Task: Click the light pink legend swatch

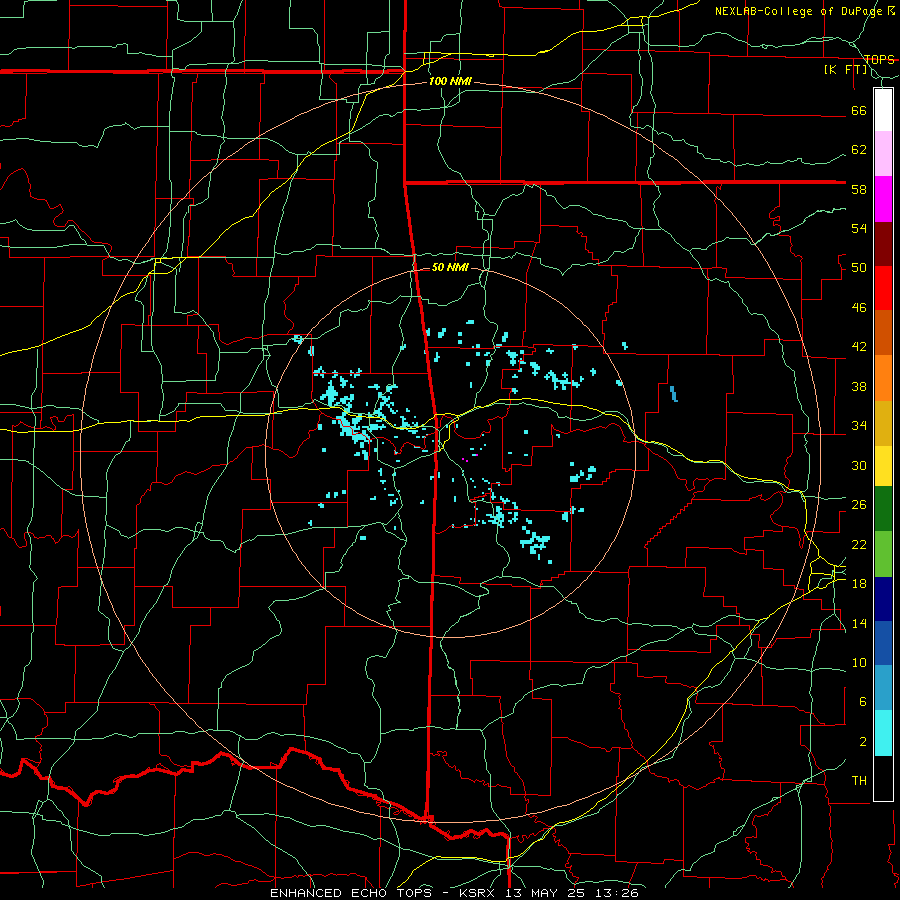Action: 883,153
